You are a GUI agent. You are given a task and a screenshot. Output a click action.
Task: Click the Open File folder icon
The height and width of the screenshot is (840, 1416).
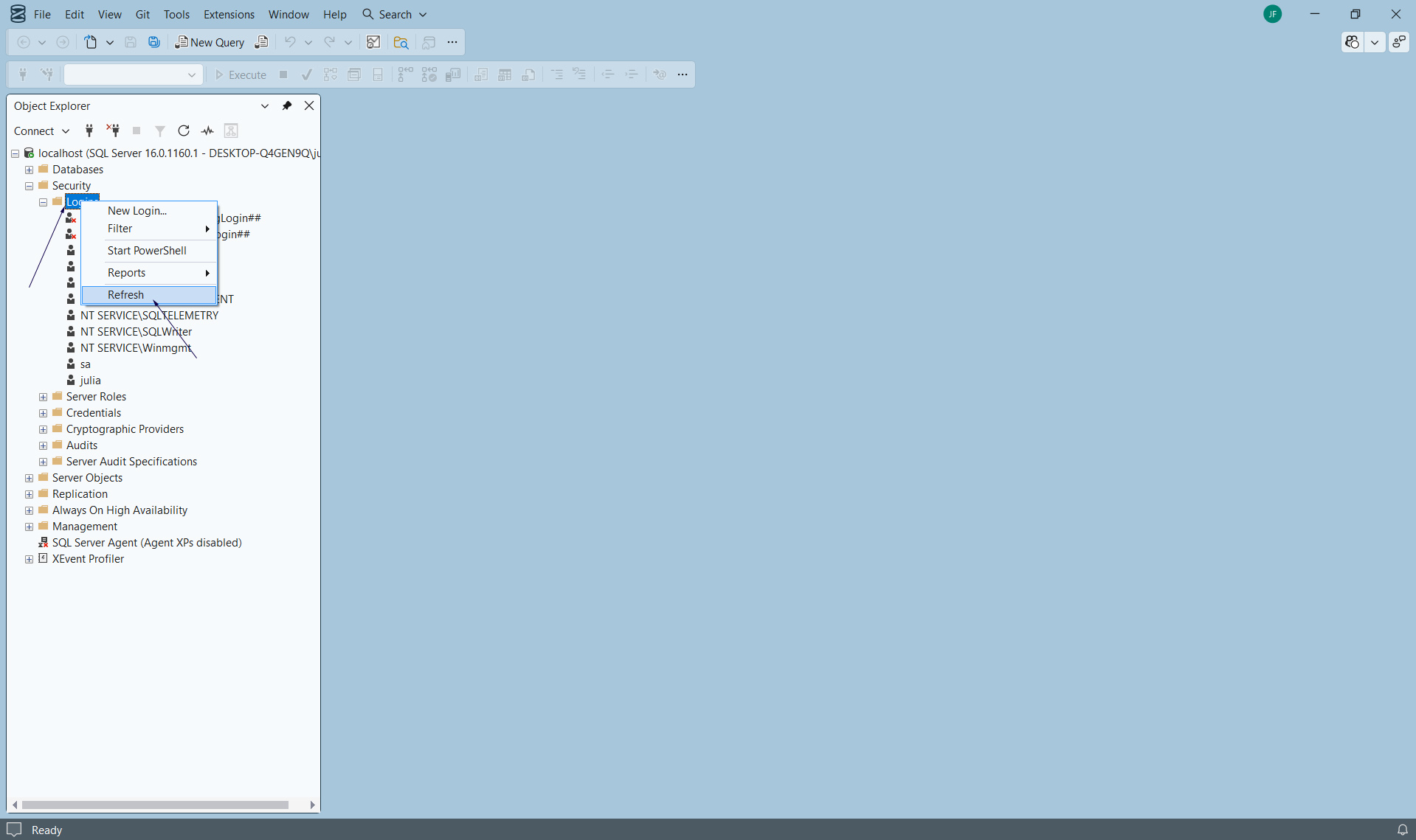click(401, 42)
